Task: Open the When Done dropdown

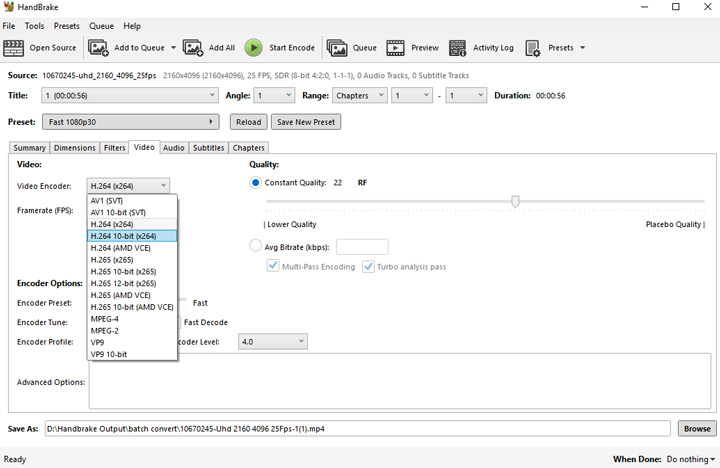Action: pyautogui.click(x=690, y=459)
